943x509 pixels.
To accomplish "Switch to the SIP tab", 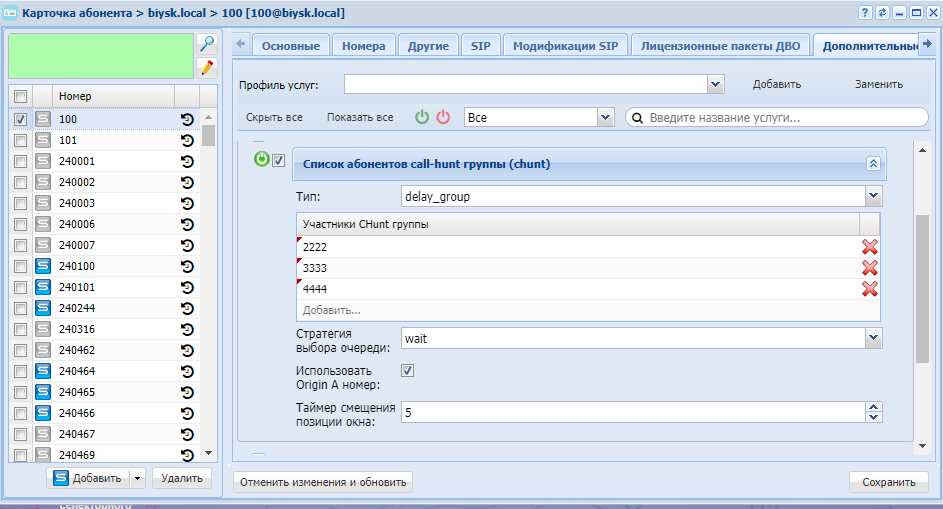I will (480, 46).
